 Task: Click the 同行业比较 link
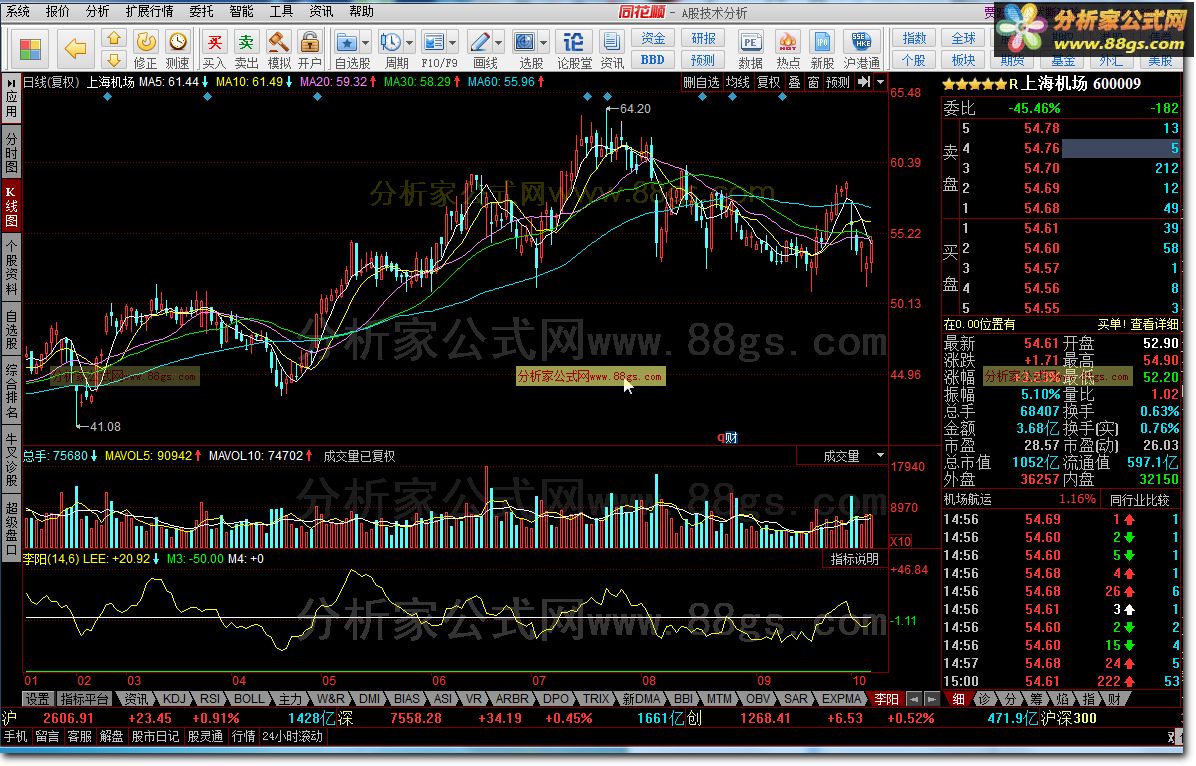tap(1139, 500)
